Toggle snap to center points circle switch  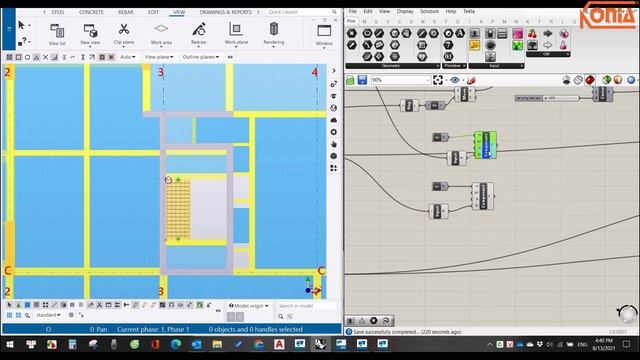(x=27, y=57)
